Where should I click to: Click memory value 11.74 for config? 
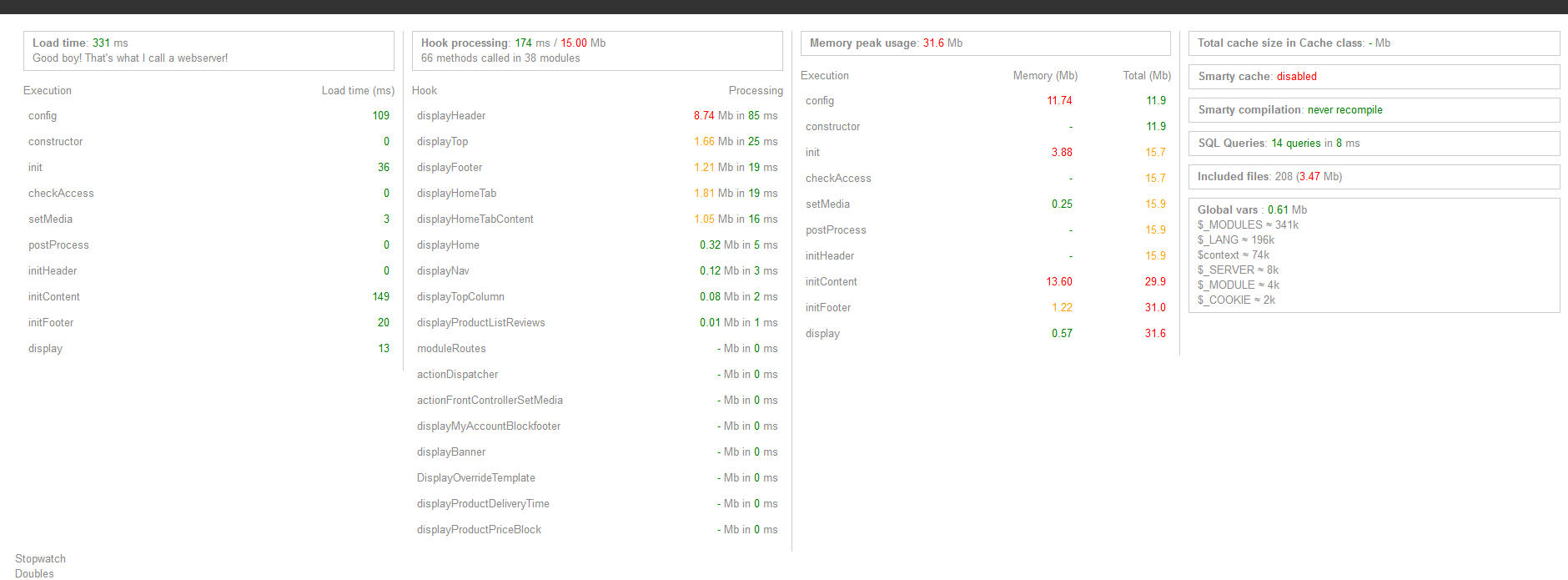pos(1059,101)
